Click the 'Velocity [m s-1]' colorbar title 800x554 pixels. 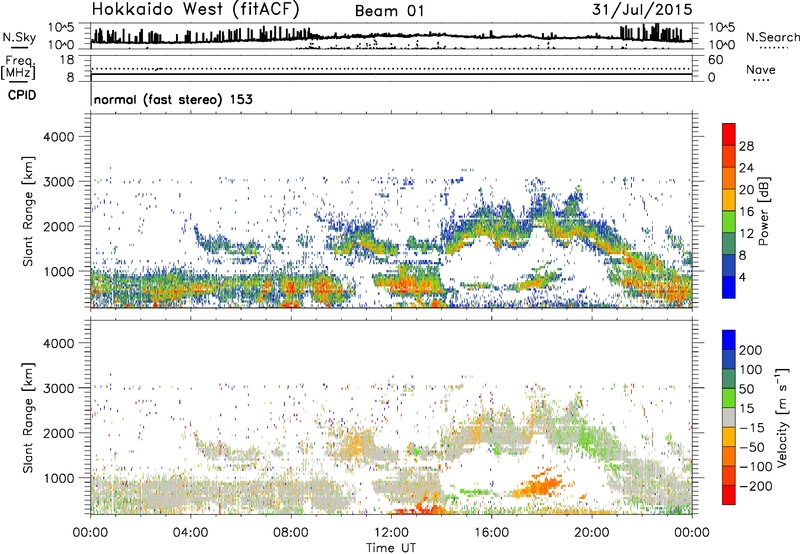coord(783,417)
